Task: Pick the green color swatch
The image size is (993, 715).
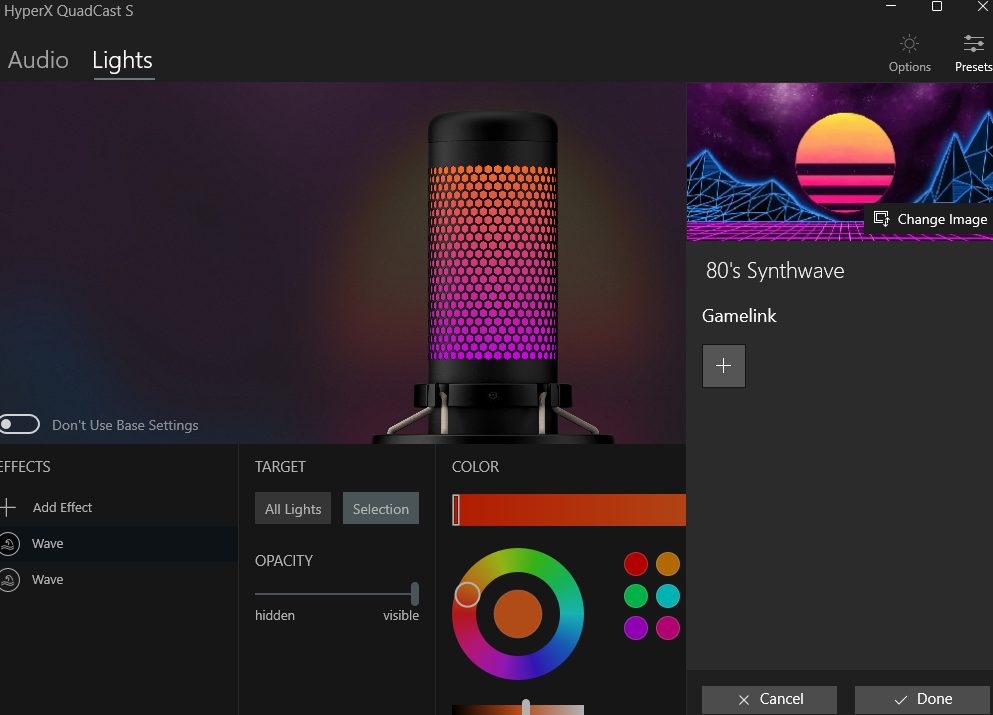Action: 636,596
